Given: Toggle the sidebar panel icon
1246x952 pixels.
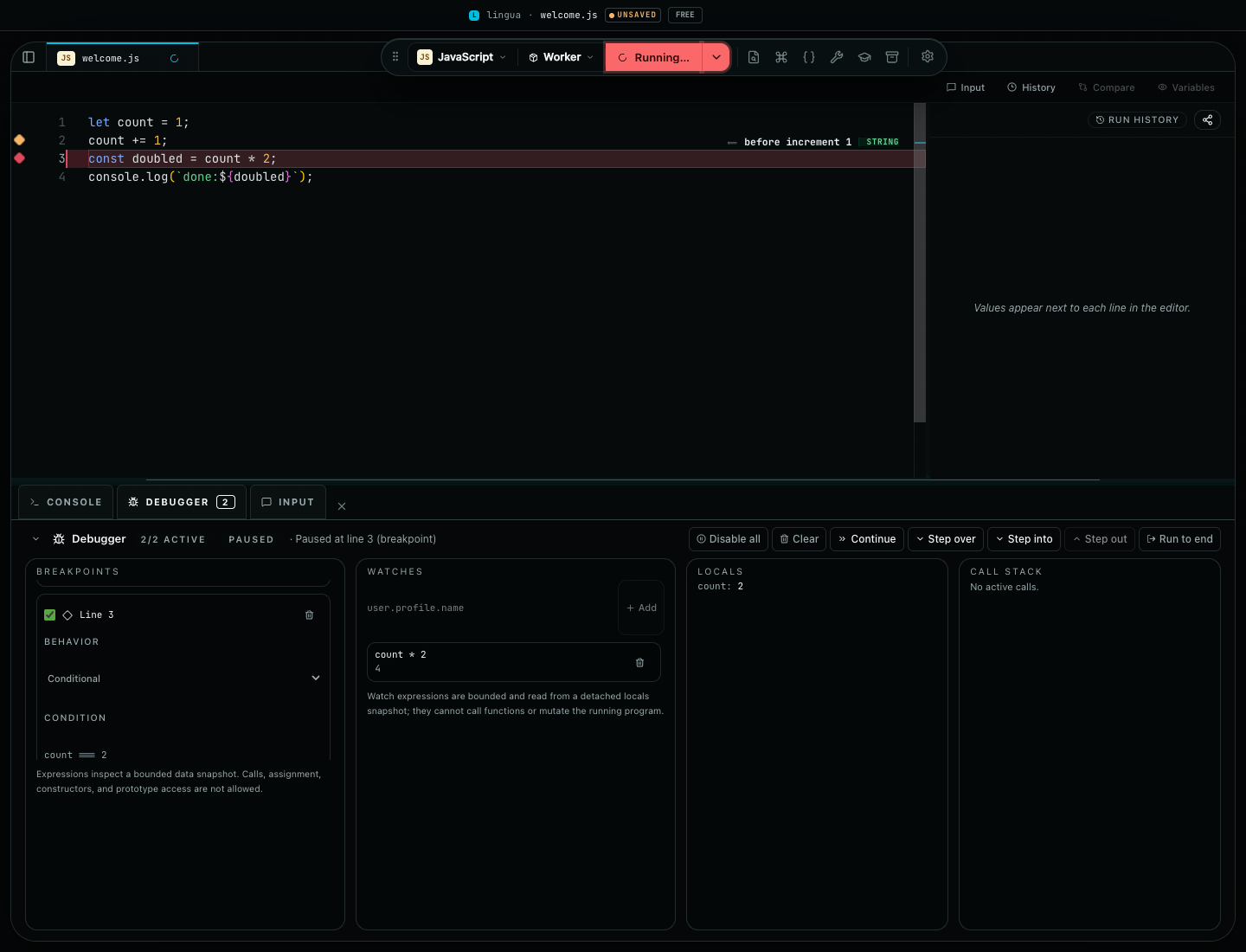Looking at the screenshot, I should 29,57.
